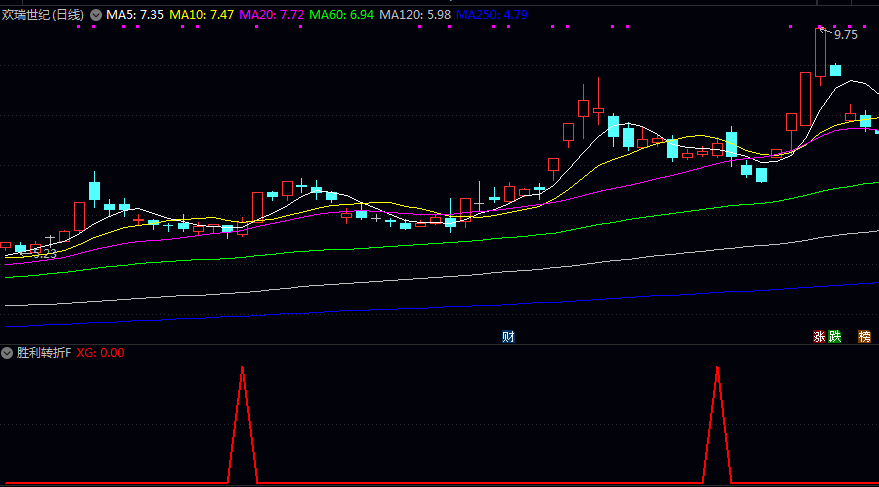Click the first red signal spike peak
879x487 pixels.
242,369
